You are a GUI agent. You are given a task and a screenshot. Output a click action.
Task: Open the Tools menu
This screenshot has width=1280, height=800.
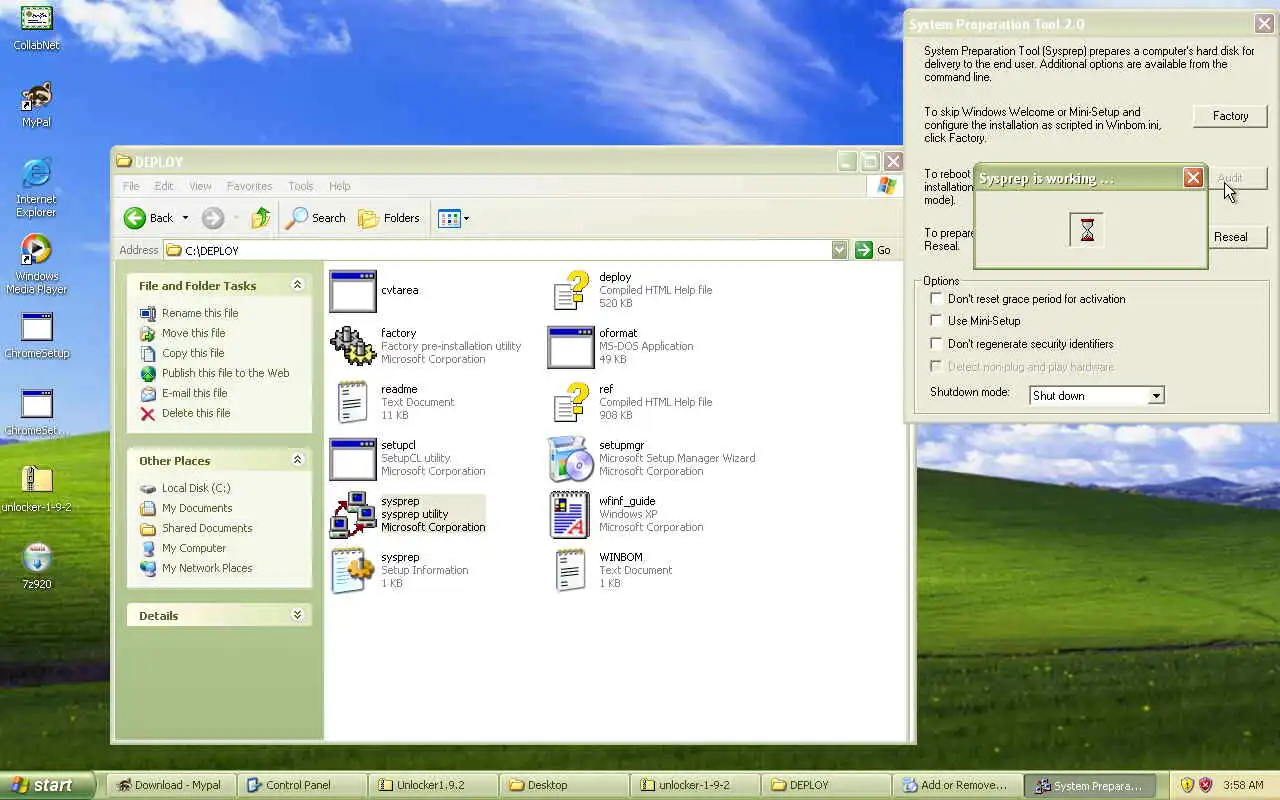pos(300,186)
